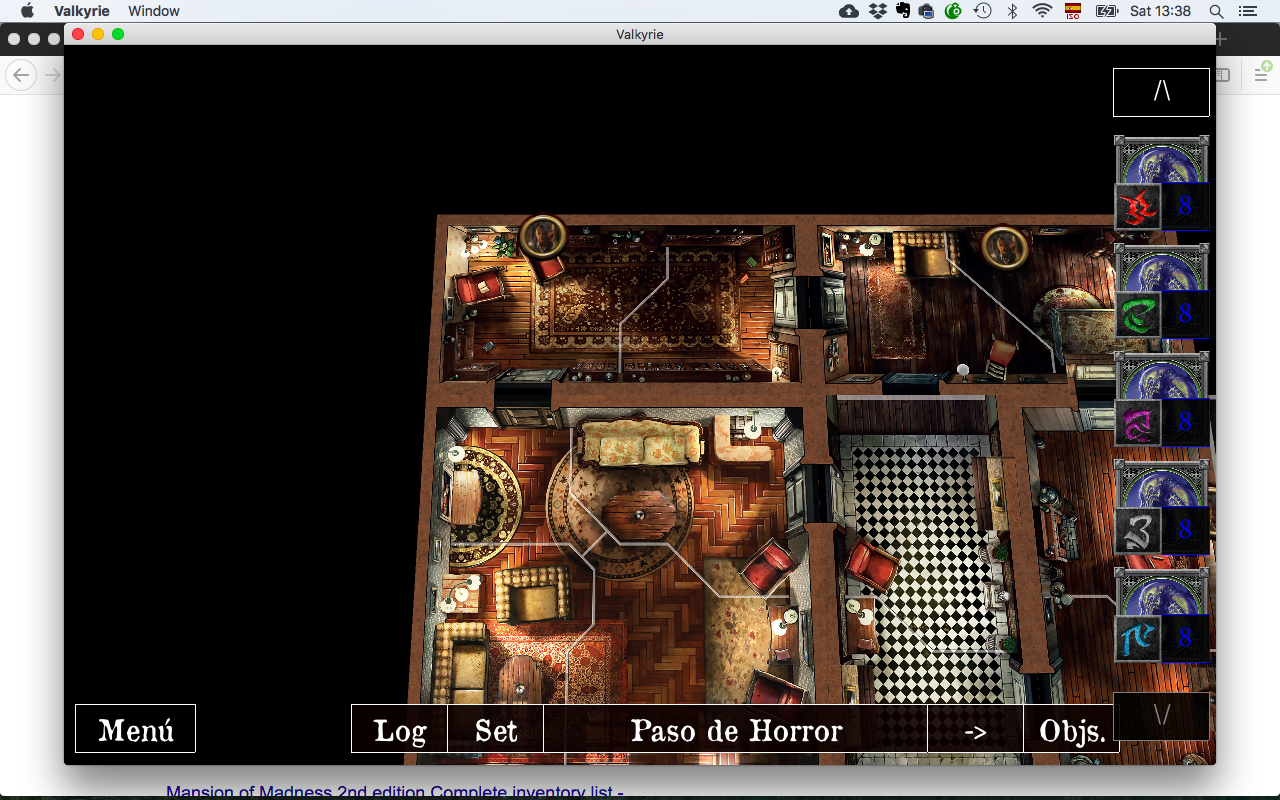Image resolution: width=1280 pixels, height=800 pixels.
Task: Open the game Log
Action: tap(399, 729)
